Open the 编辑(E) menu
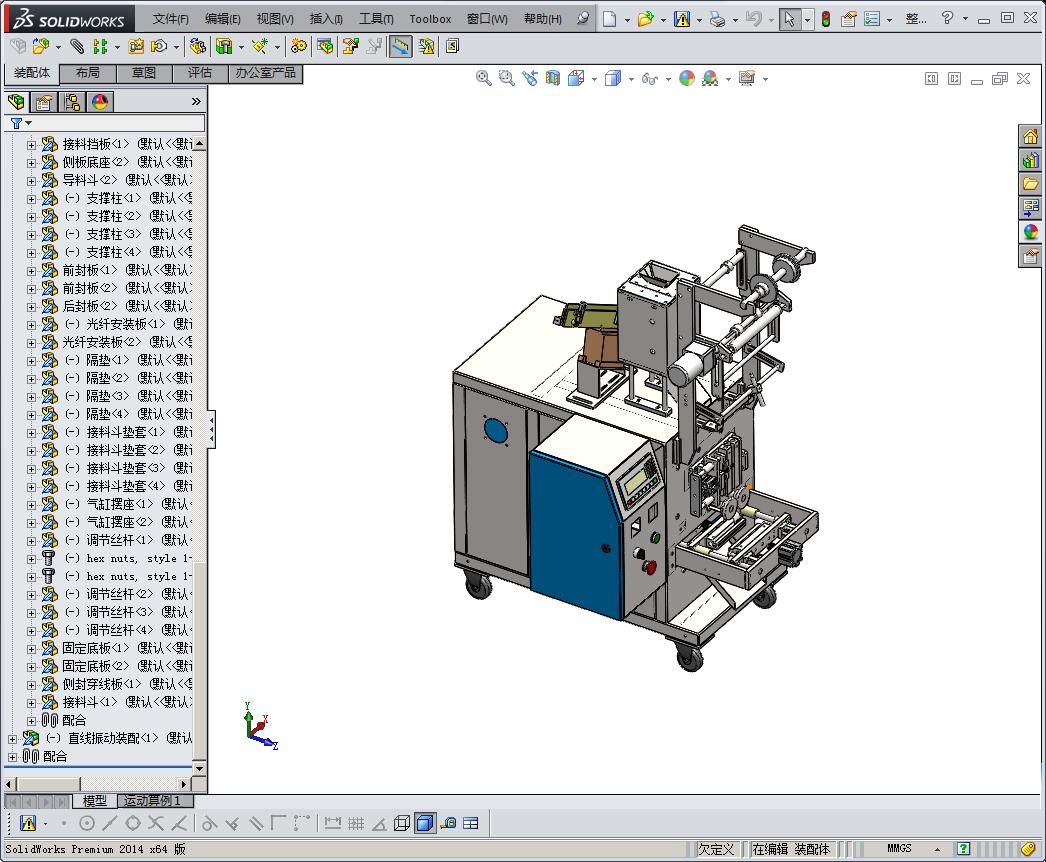 (x=223, y=19)
